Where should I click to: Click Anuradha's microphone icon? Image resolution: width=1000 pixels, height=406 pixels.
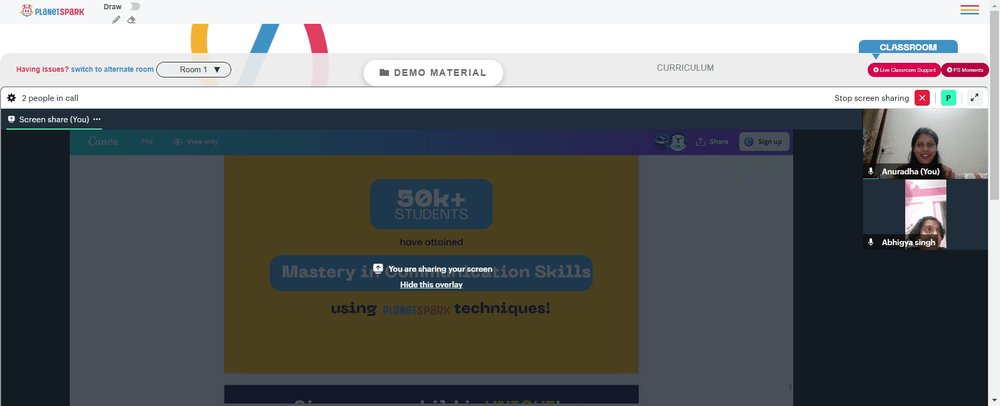(x=871, y=171)
